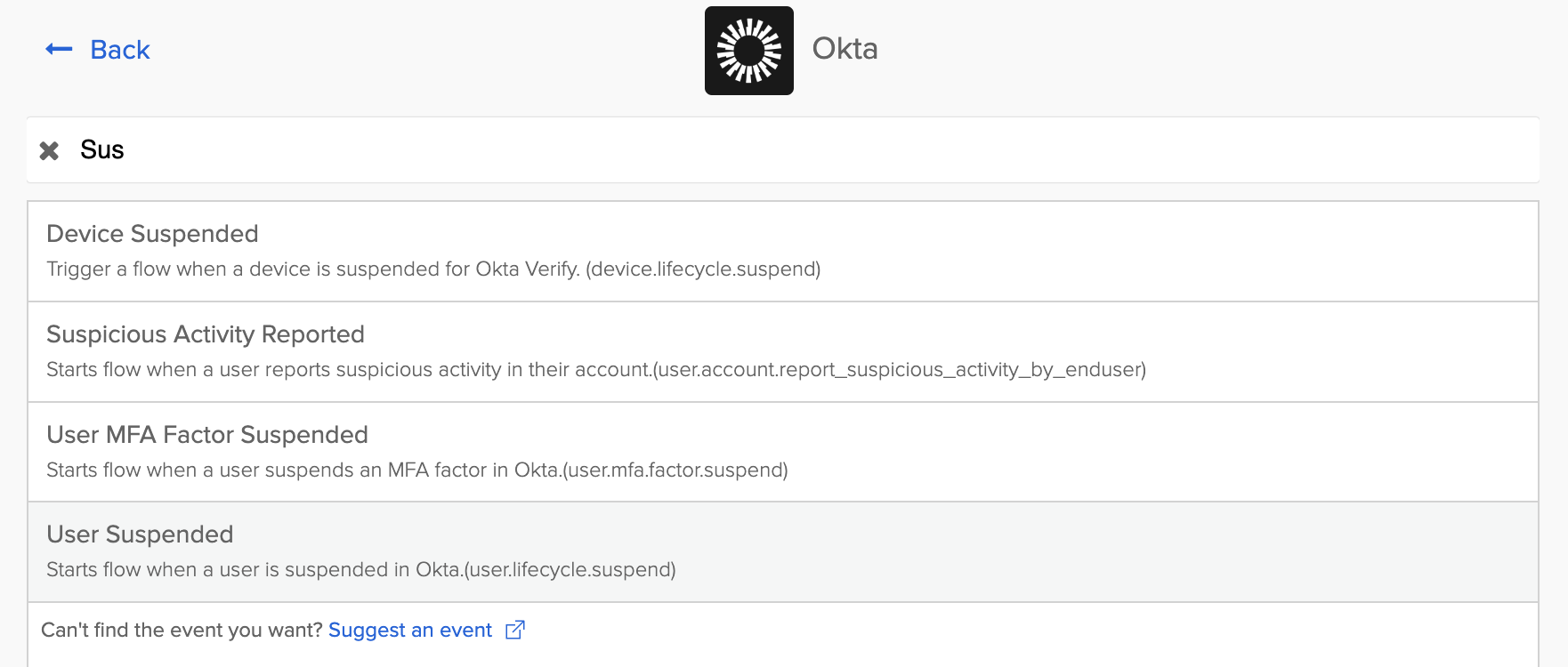Image resolution: width=1568 pixels, height=667 pixels.
Task: Click the Okta connector name text
Action: [845, 49]
